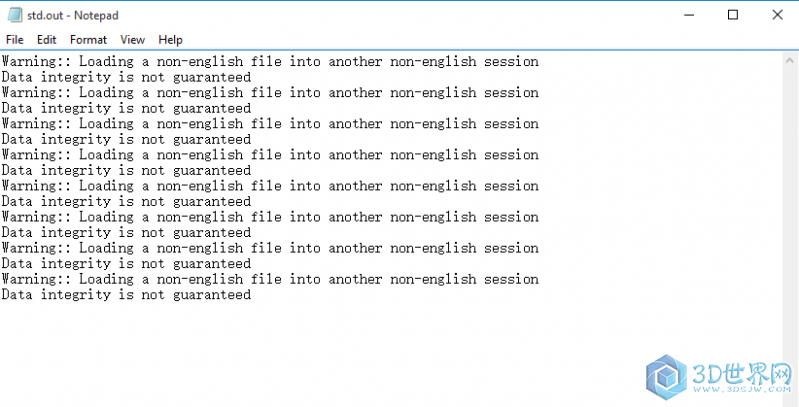Screen dimensions: 799x407
Task: Click the vertical scrollbar up arrow
Action: tap(791, 60)
